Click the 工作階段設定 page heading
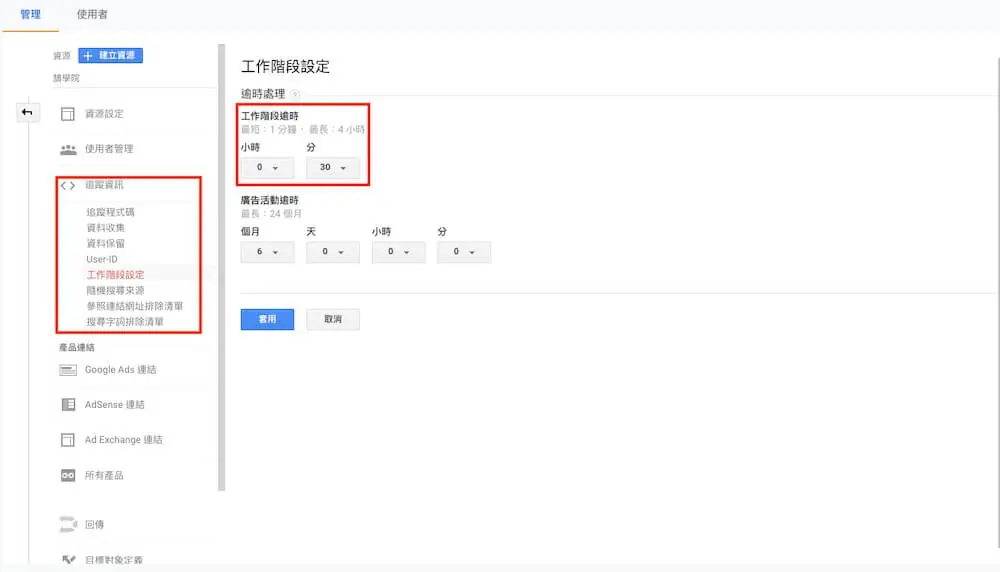 [285, 66]
